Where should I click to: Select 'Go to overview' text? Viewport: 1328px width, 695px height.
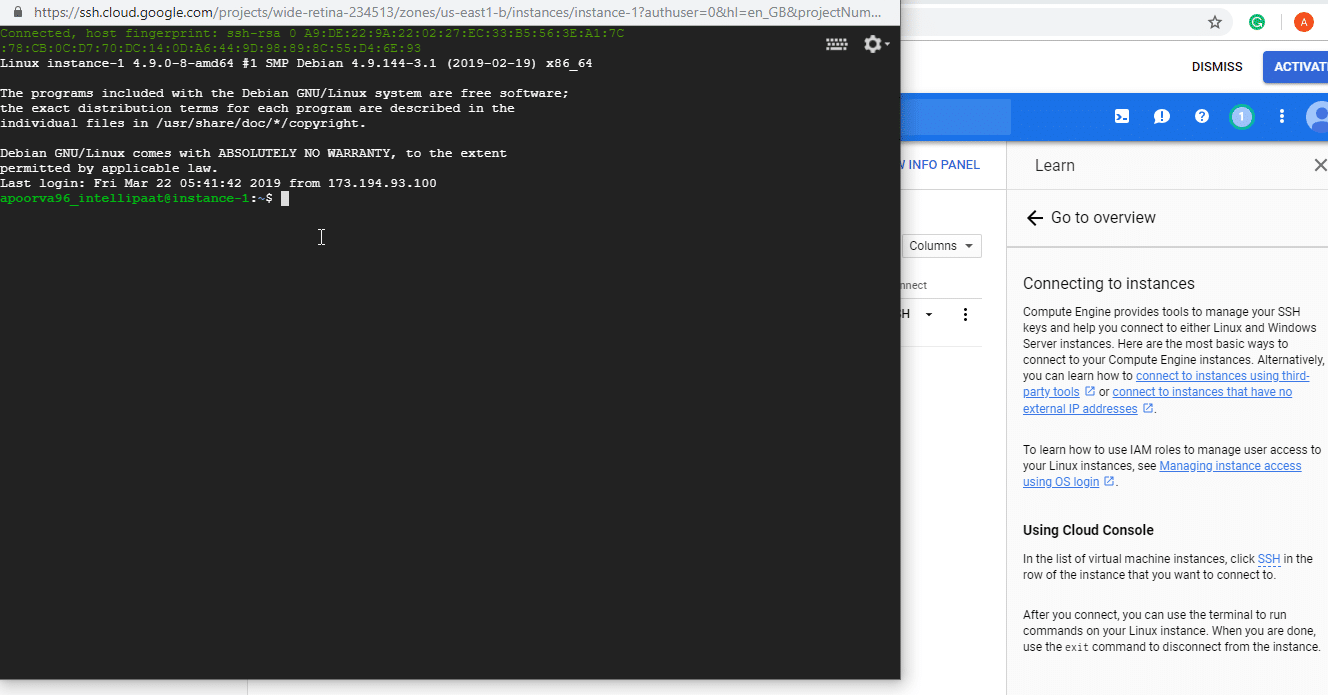point(1103,218)
